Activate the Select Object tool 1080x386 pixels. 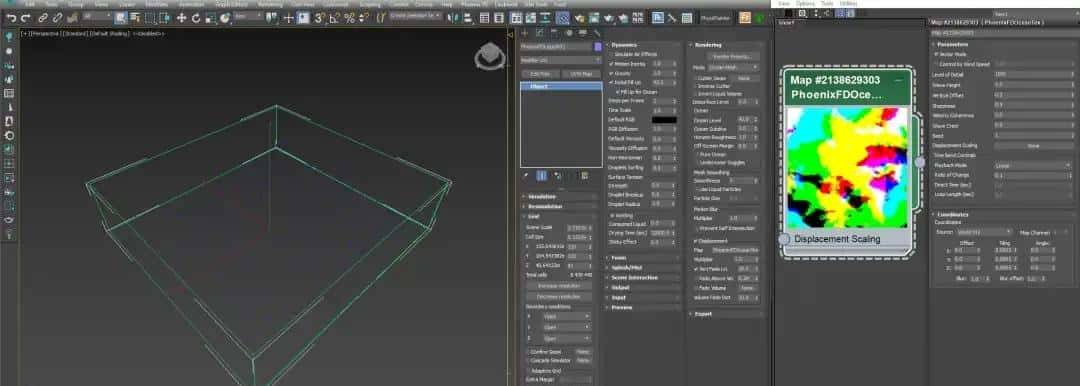point(121,18)
